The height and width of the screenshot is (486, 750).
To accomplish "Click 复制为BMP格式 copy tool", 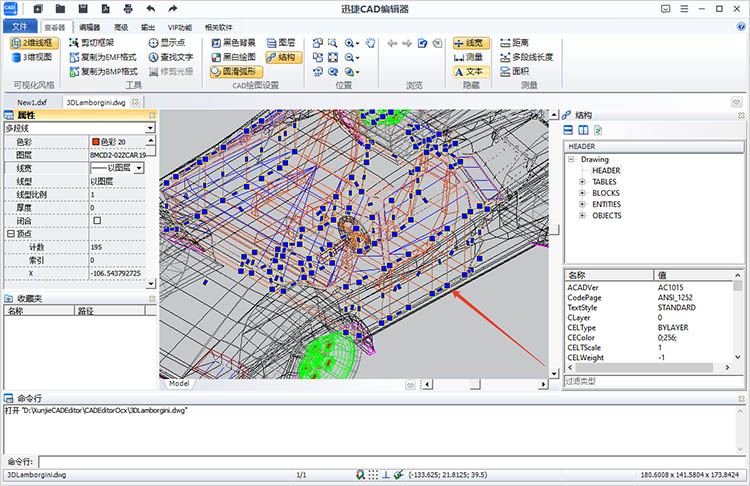I will [103, 72].
